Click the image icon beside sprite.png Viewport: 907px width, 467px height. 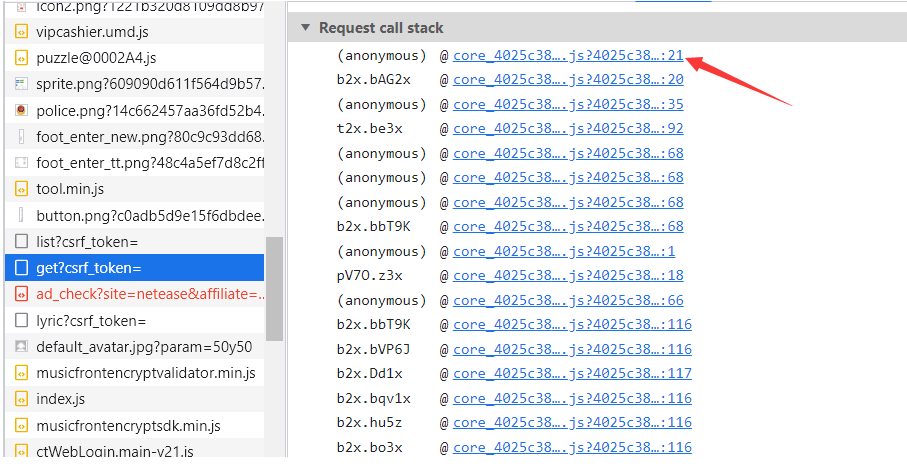click(x=21, y=84)
